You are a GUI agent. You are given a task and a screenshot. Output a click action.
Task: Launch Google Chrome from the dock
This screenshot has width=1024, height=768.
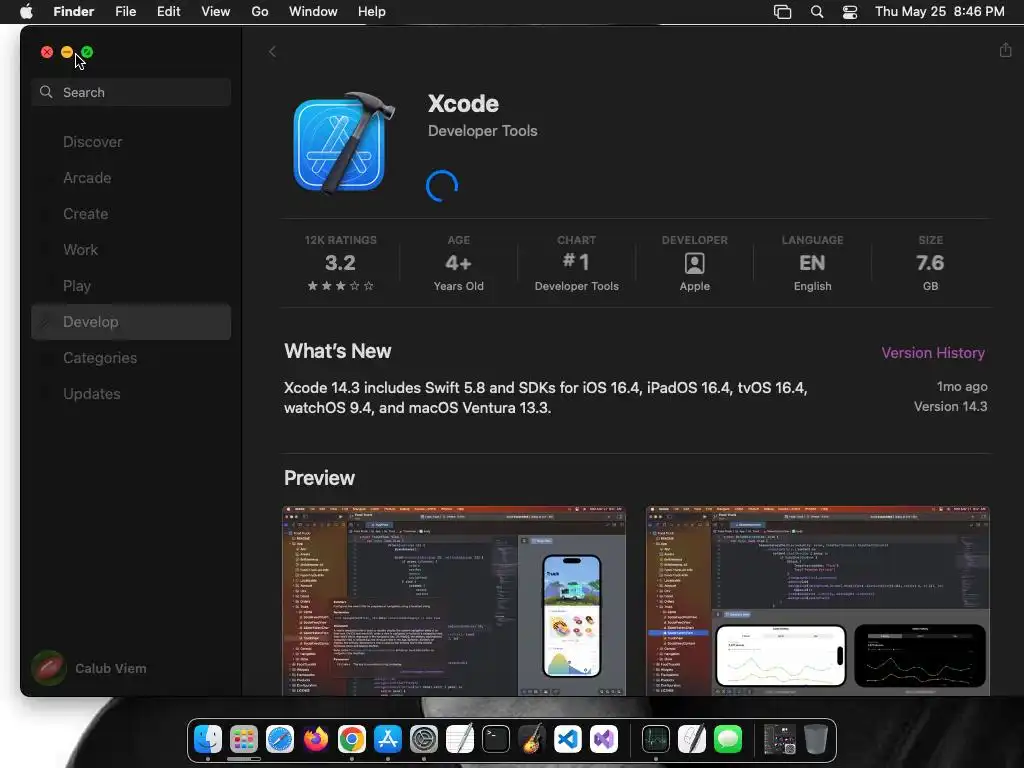351,739
